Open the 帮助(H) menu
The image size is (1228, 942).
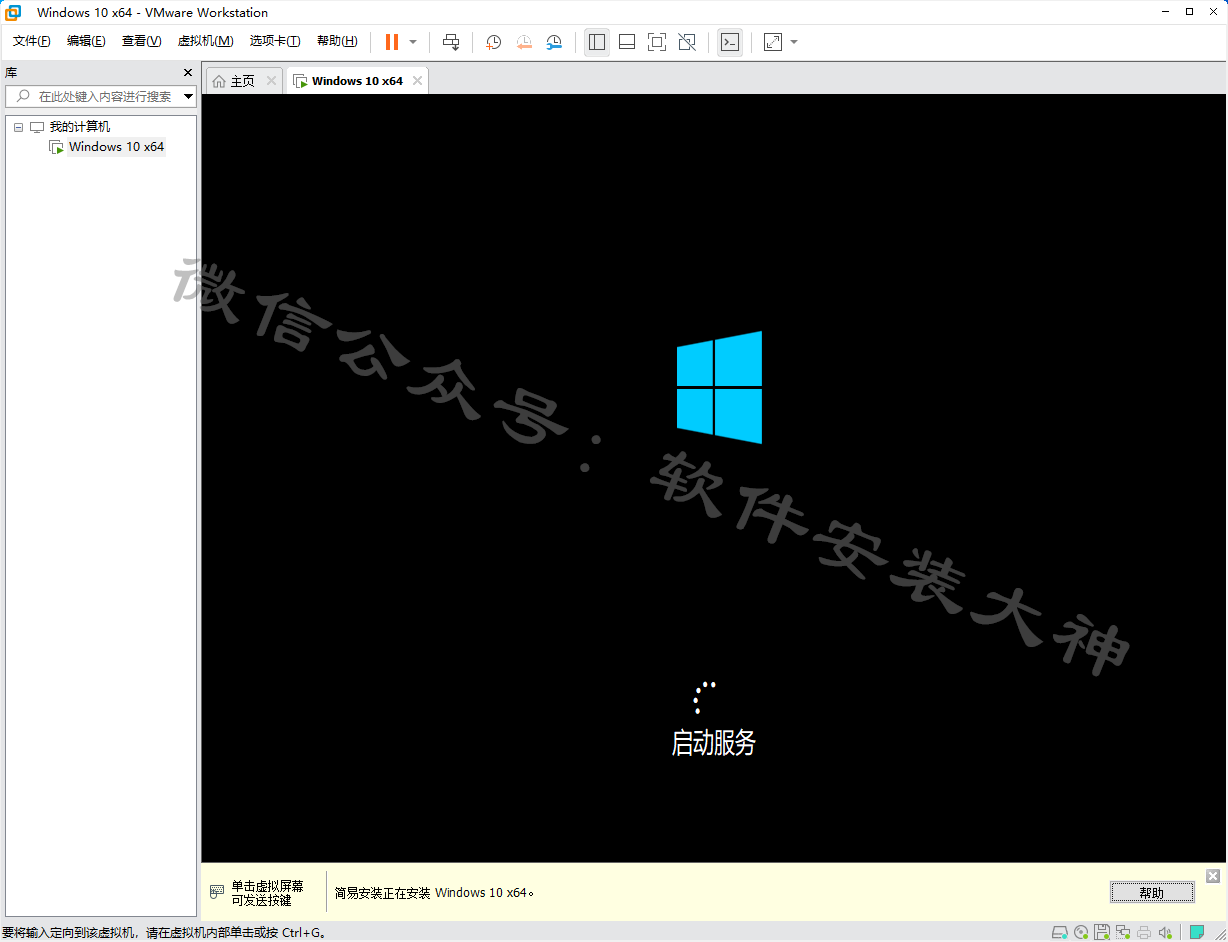(x=337, y=41)
